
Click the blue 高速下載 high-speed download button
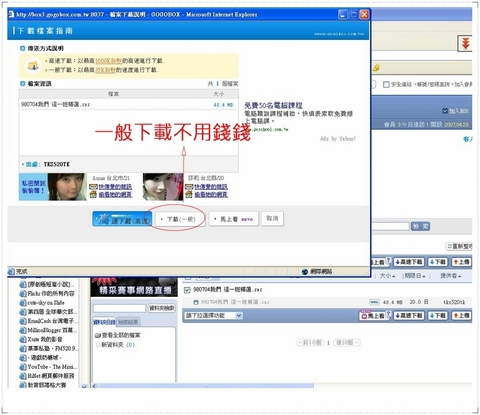coord(122,219)
